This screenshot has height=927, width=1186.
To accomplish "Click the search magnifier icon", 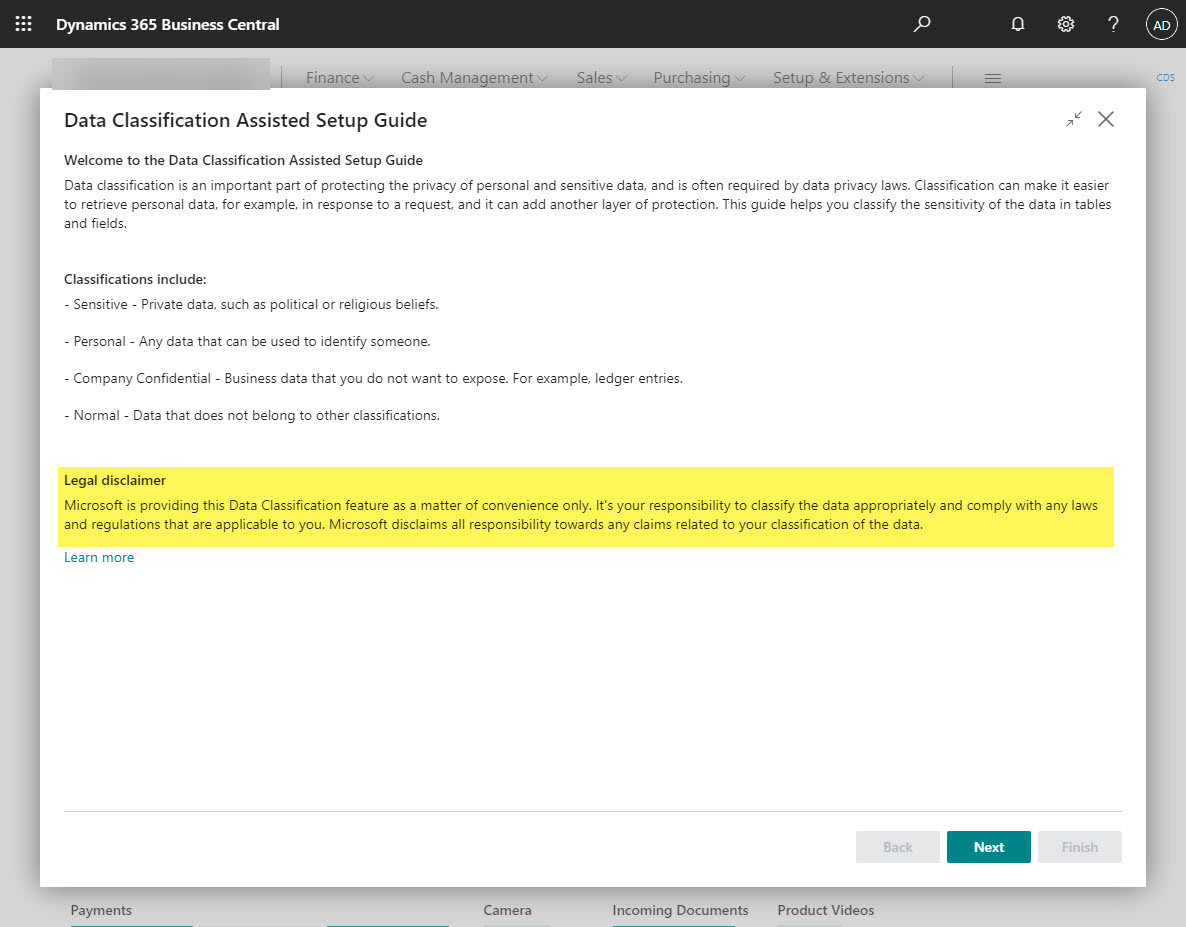I will click(x=921, y=24).
